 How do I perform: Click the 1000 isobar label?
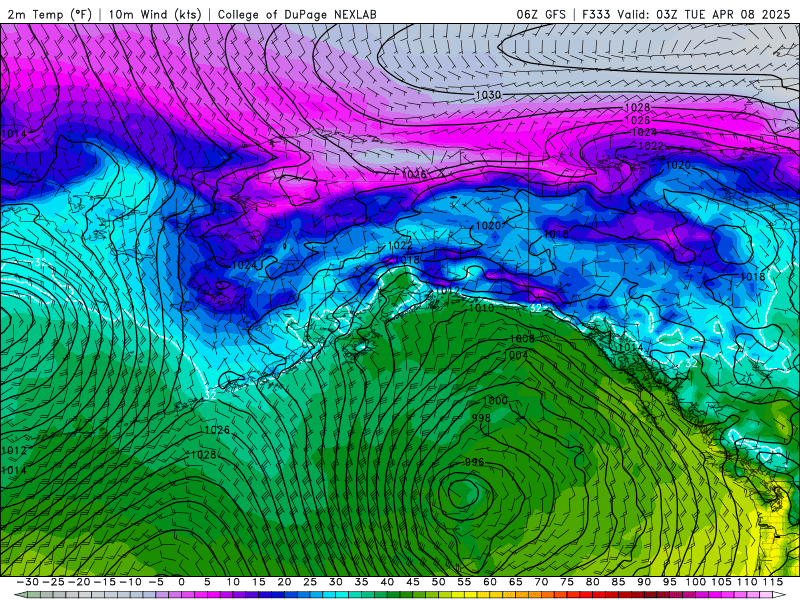[495, 401]
